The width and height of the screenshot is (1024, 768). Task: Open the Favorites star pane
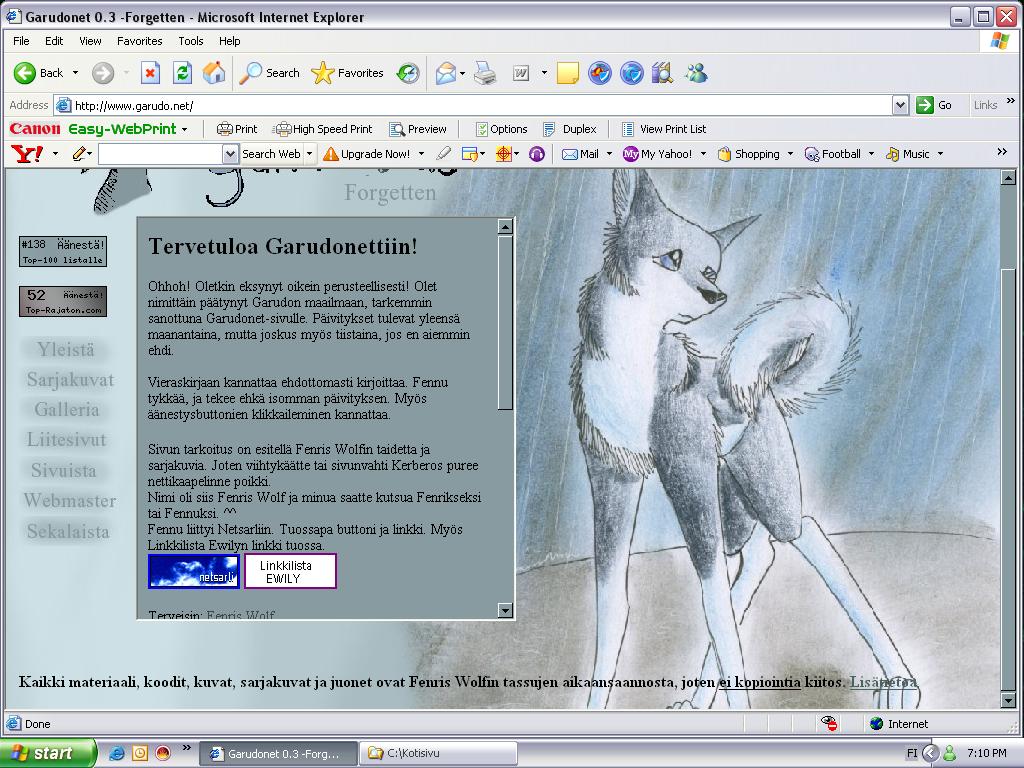(x=347, y=73)
